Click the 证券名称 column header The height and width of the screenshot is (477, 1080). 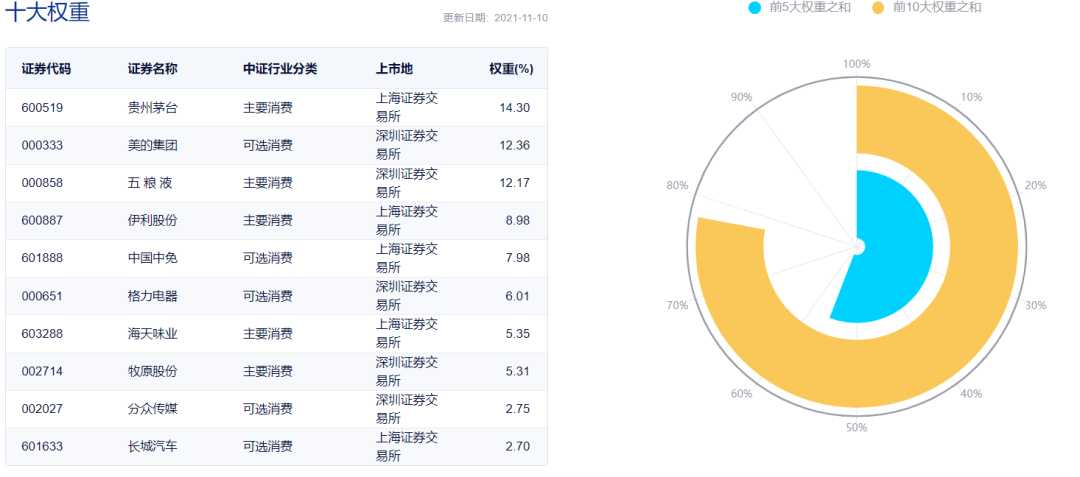coord(153,69)
